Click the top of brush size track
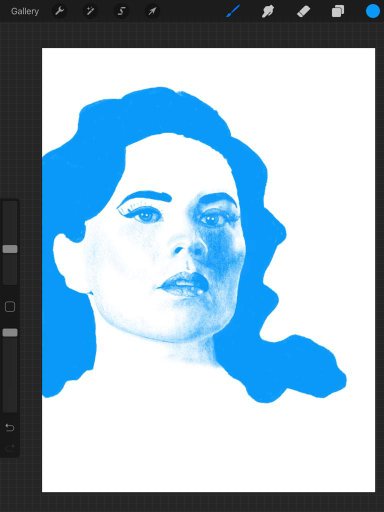The height and width of the screenshot is (512, 384). tap(10, 204)
